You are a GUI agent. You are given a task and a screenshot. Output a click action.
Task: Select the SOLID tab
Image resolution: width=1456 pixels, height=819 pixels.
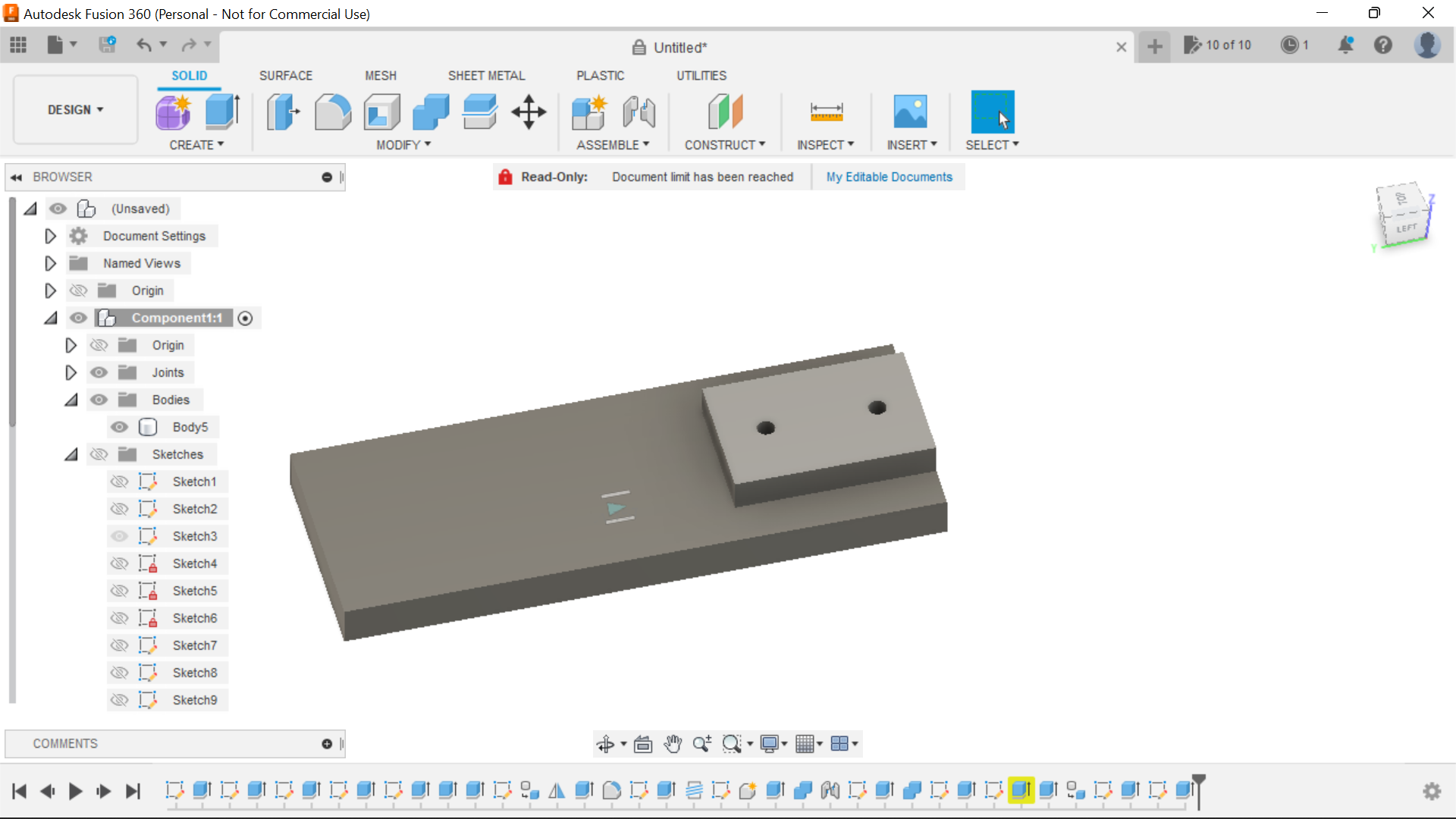(189, 76)
